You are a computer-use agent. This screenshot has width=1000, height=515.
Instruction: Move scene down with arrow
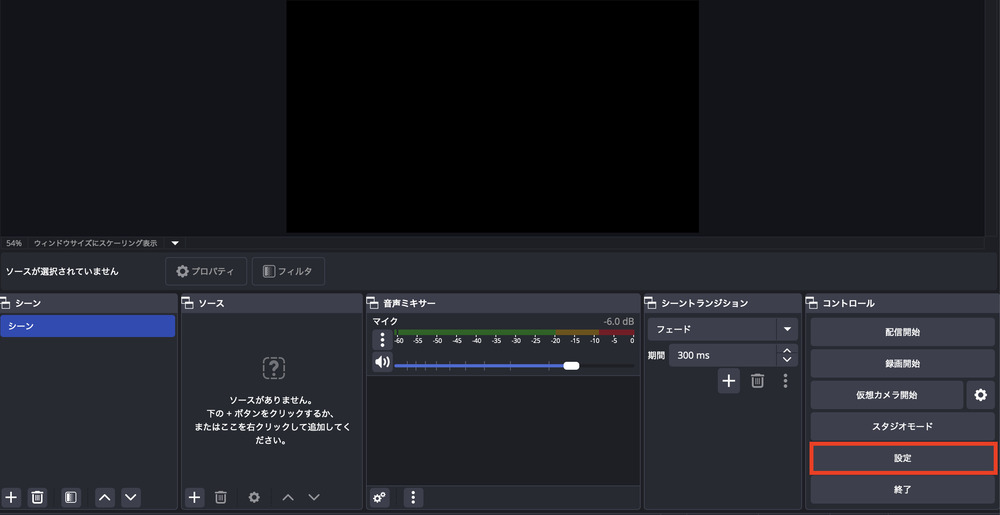131,497
